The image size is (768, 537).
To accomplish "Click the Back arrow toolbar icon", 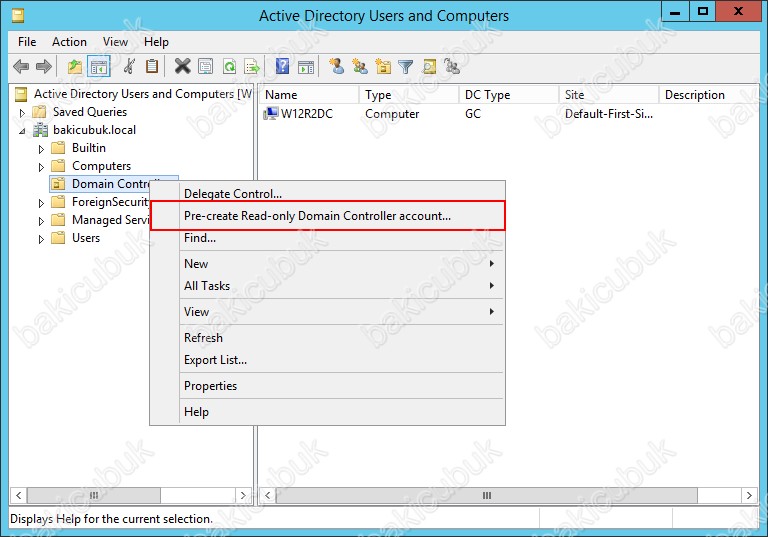I will tap(21, 66).
